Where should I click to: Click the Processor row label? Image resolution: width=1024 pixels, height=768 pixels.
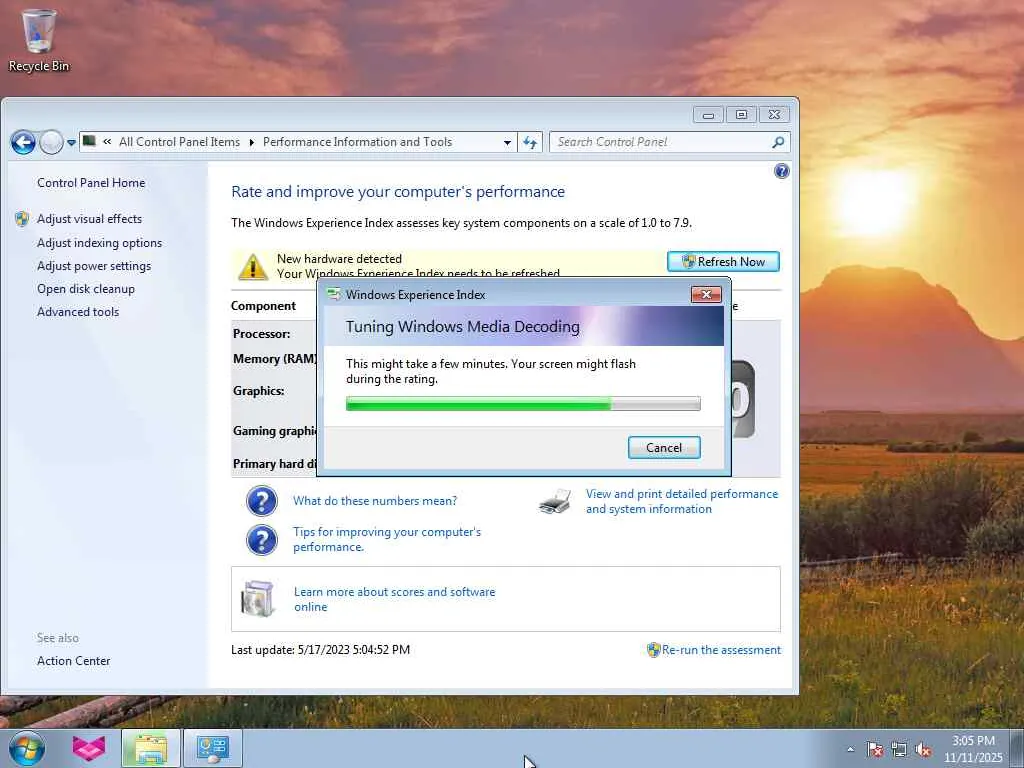tap(261, 334)
